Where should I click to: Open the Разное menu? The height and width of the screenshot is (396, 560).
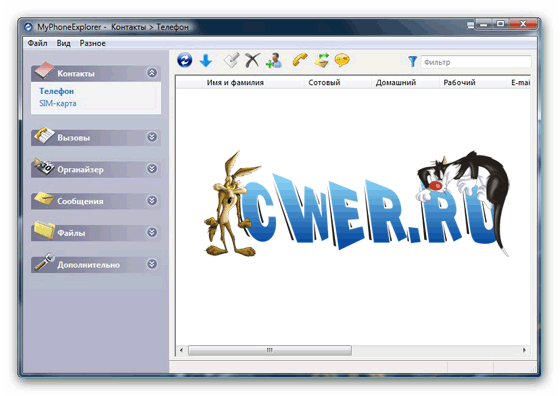pyautogui.click(x=92, y=43)
